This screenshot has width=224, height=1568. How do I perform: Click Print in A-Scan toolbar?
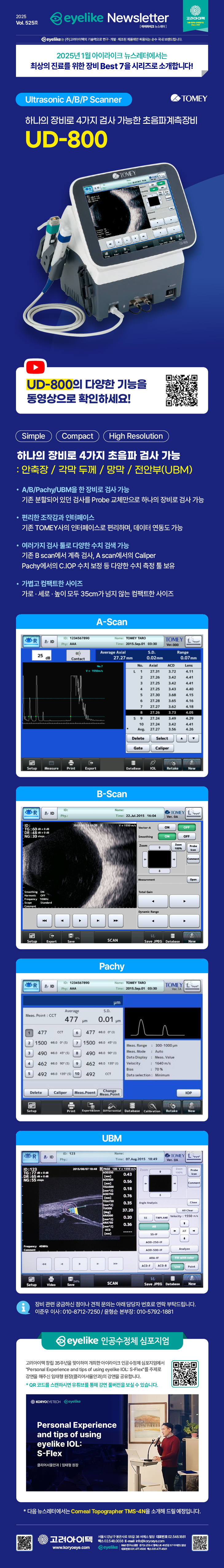tap(71, 765)
